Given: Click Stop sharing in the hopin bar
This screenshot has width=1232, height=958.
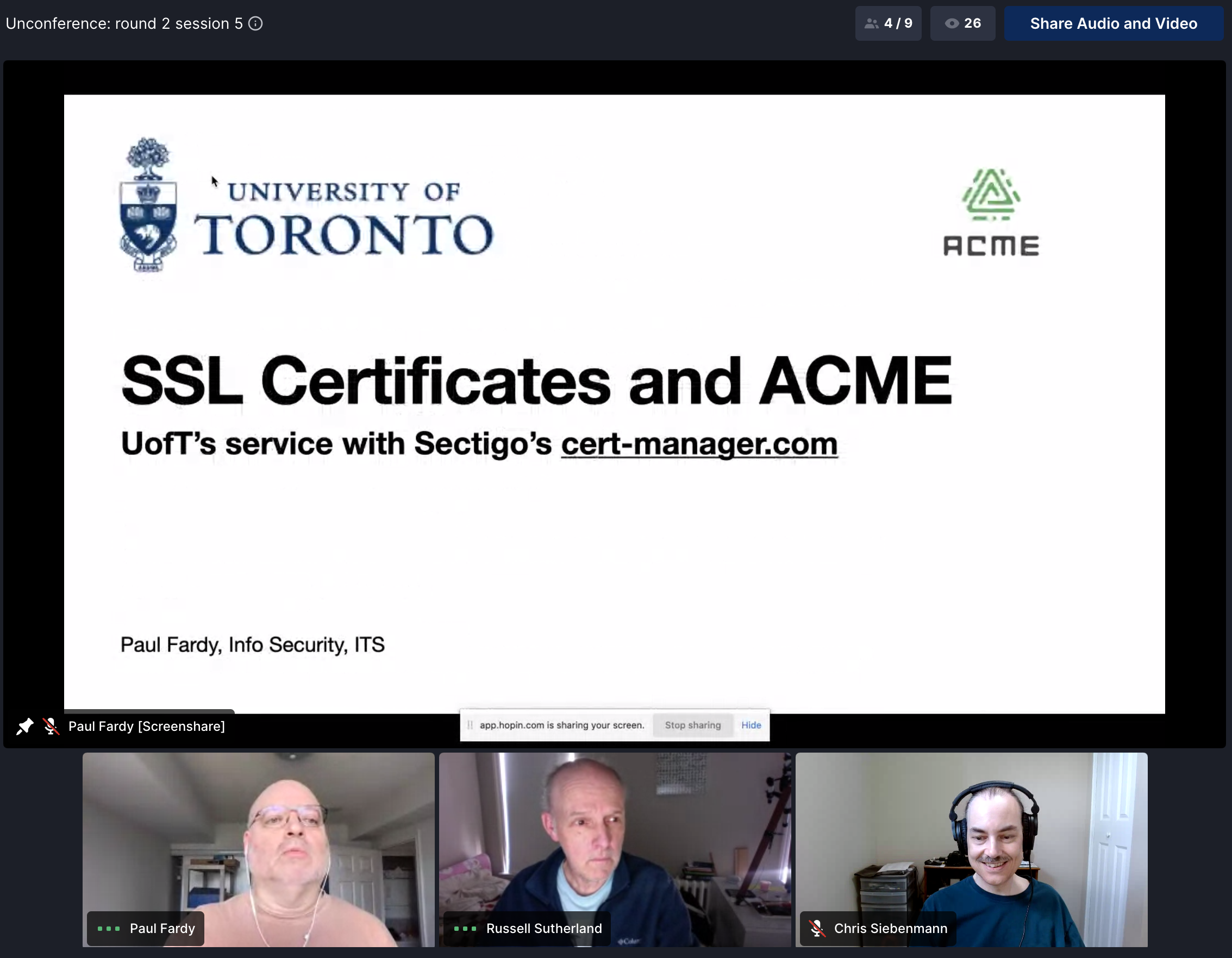Looking at the screenshot, I should (692, 725).
